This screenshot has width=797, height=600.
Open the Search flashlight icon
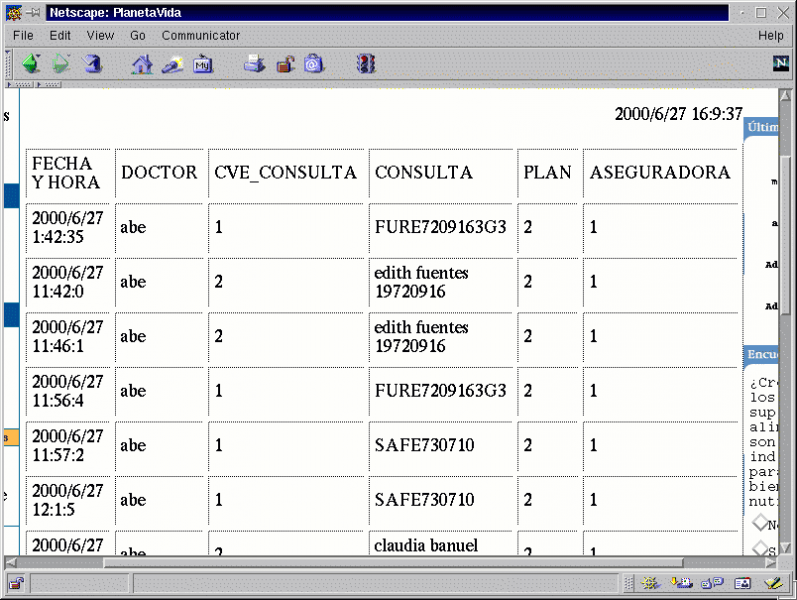[x=172, y=64]
